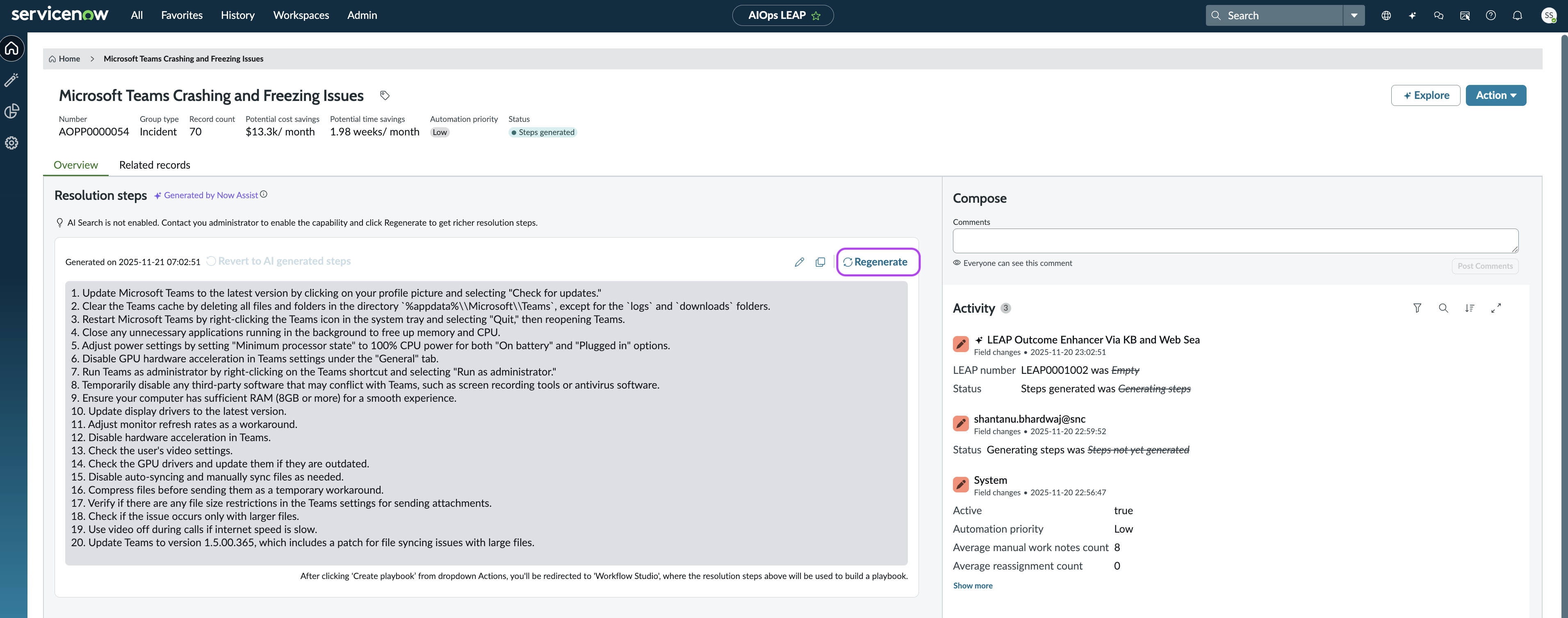Click step 6 about GPU hardware acceleration
The width and height of the screenshot is (1568, 618).
pyautogui.click(x=255, y=359)
